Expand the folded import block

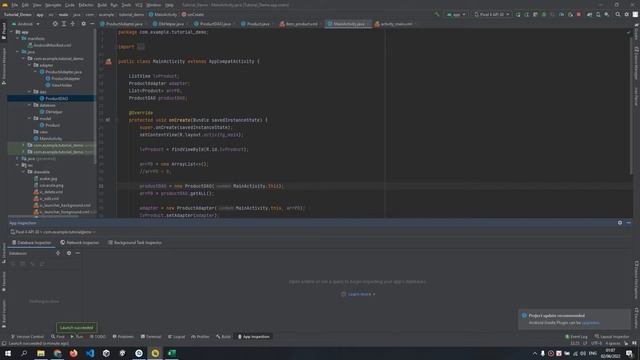click(140, 47)
